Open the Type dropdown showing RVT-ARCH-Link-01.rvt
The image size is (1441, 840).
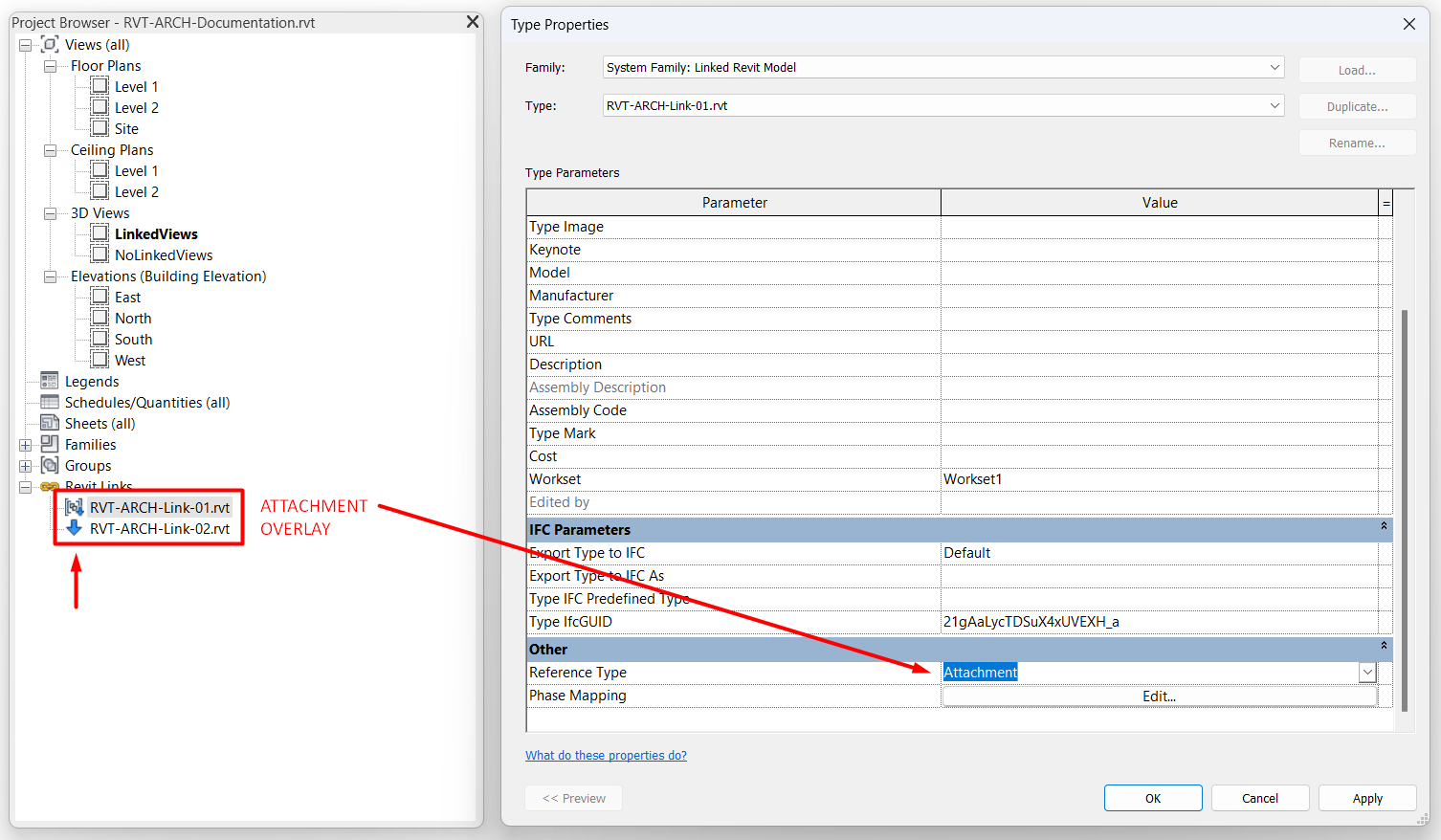(1275, 105)
